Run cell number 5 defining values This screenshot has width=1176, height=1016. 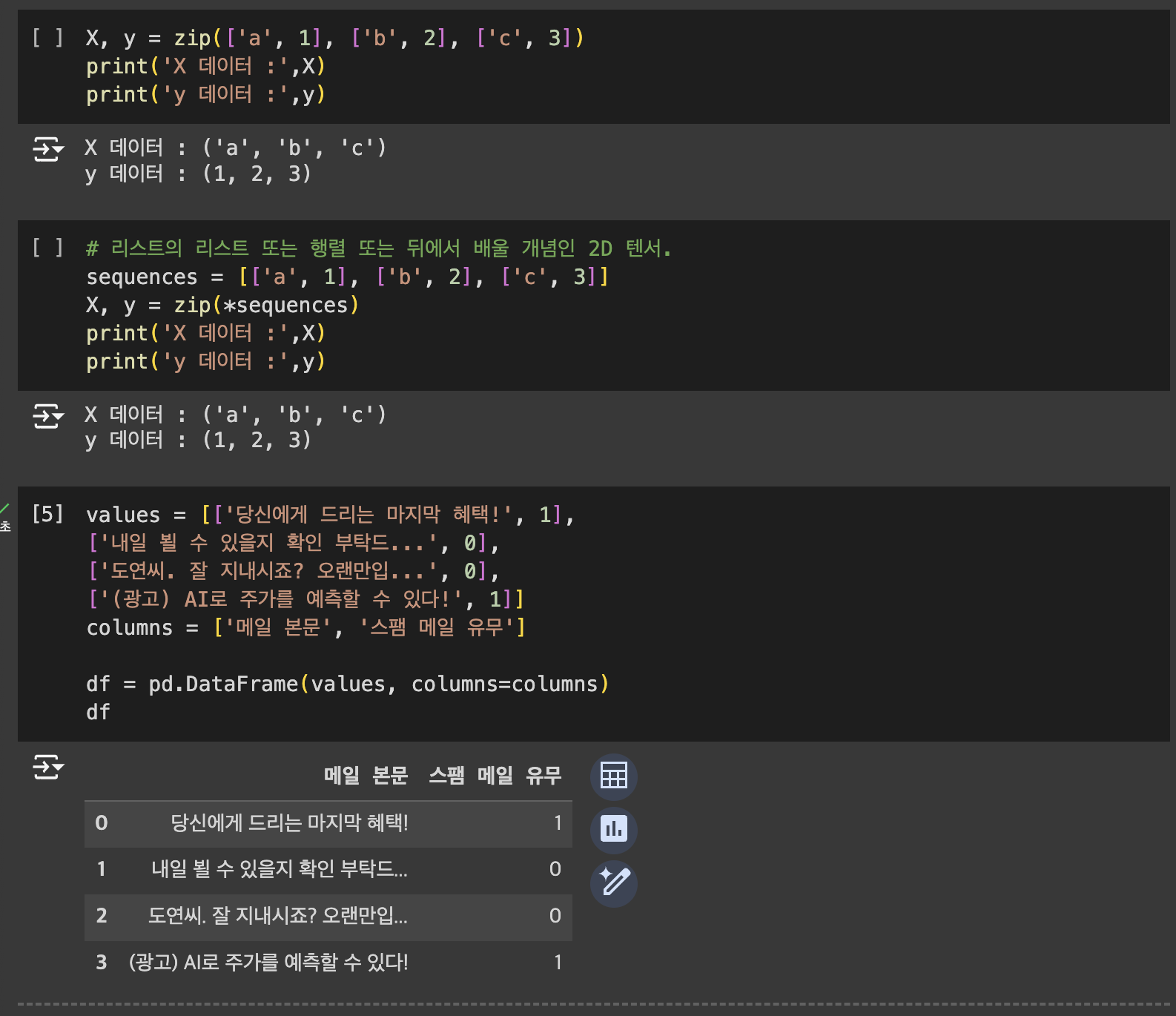click(47, 513)
